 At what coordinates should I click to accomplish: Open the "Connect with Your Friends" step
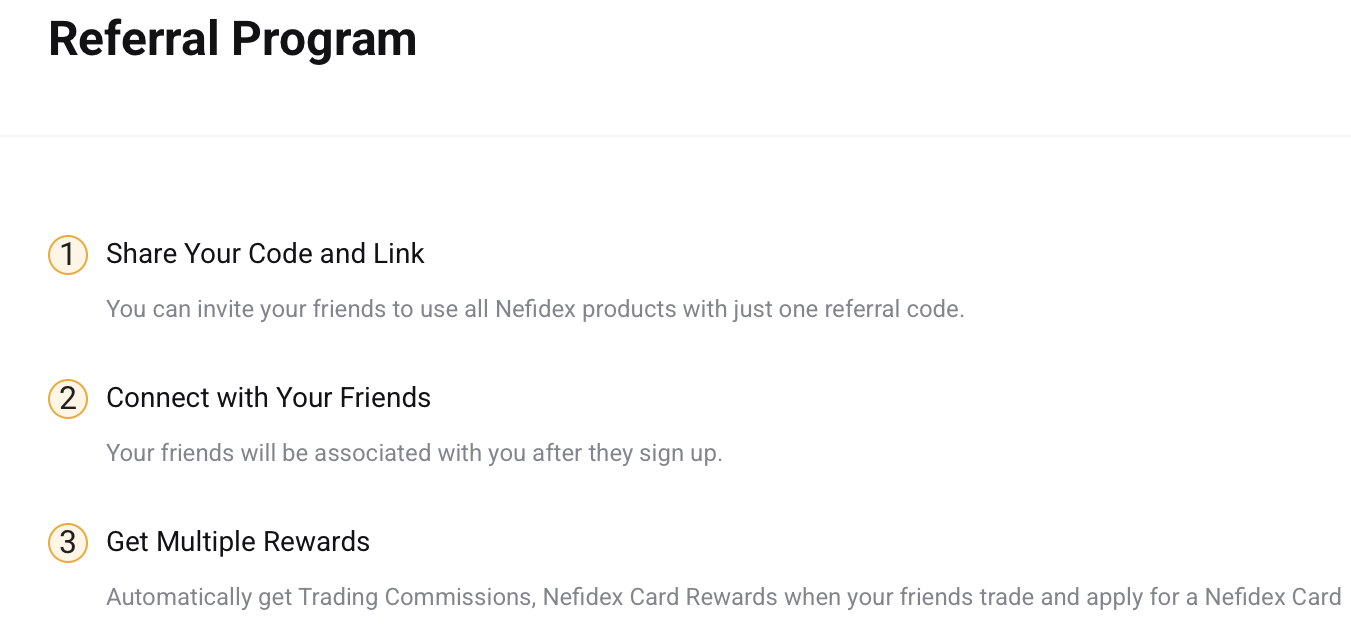pos(268,398)
